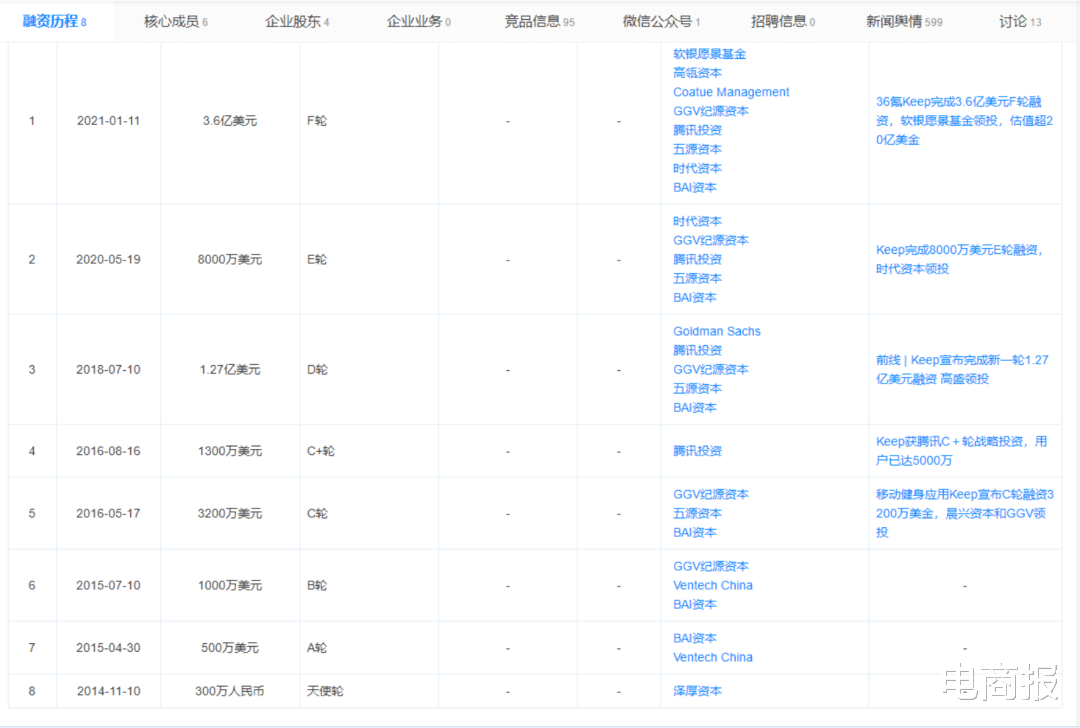Open GGV纪源资本 link in F轮 row

[x=711, y=111]
